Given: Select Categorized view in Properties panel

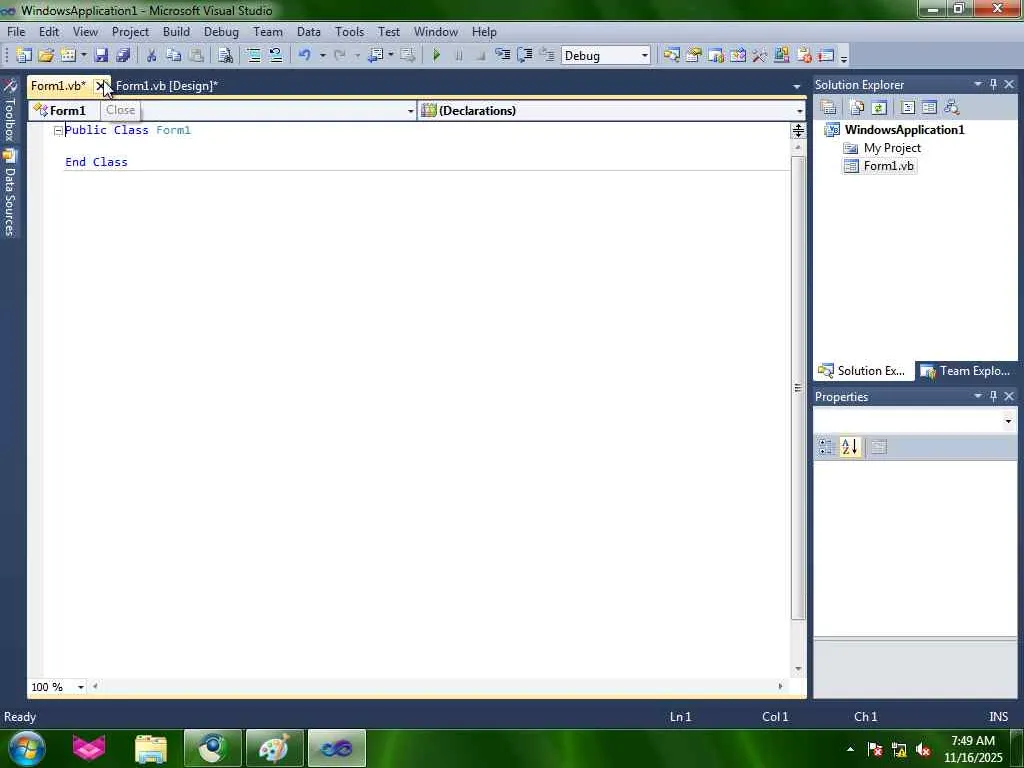Looking at the screenshot, I should pyautogui.click(x=826, y=447).
